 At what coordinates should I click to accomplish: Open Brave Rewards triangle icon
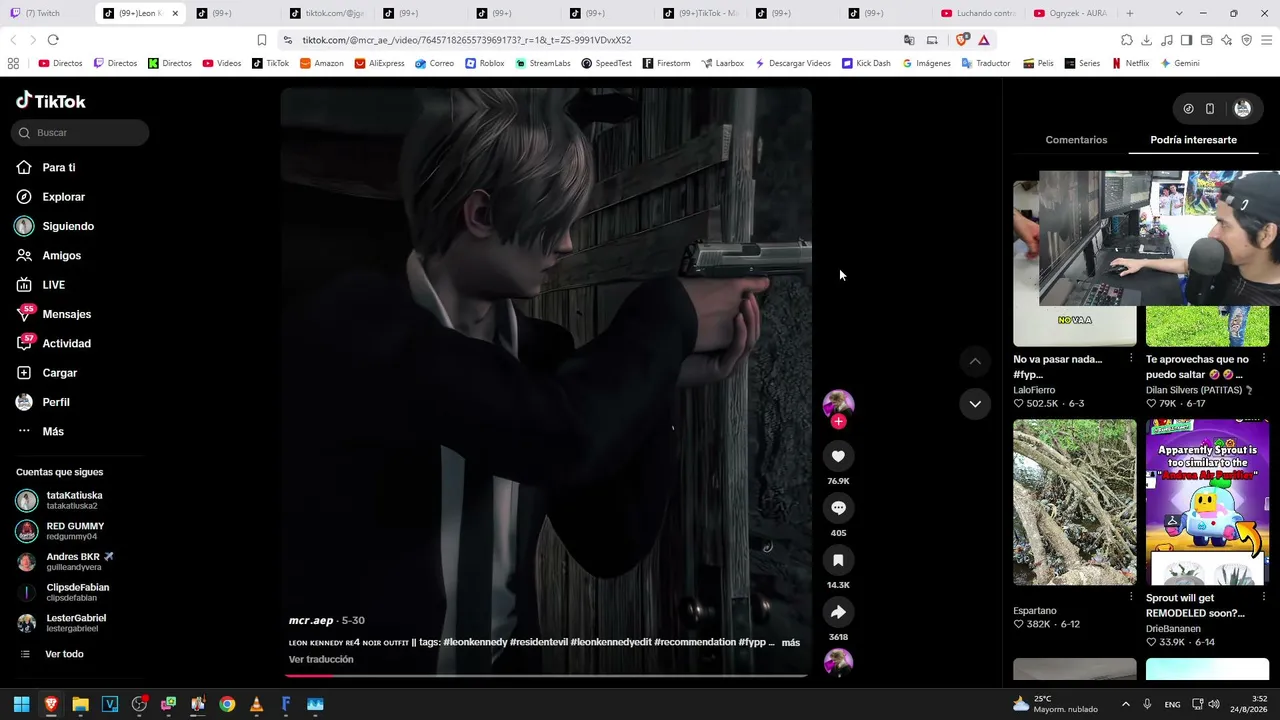click(984, 40)
